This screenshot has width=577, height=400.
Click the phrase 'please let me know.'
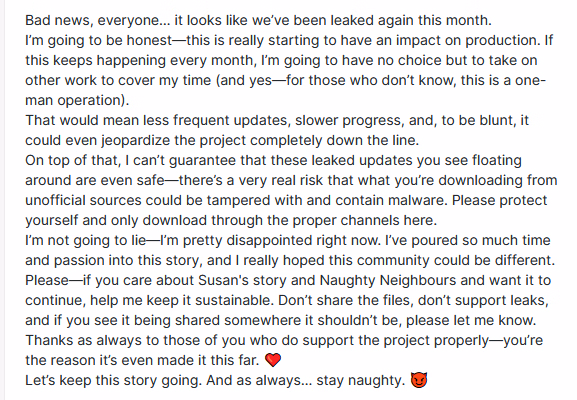click(471, 320)
